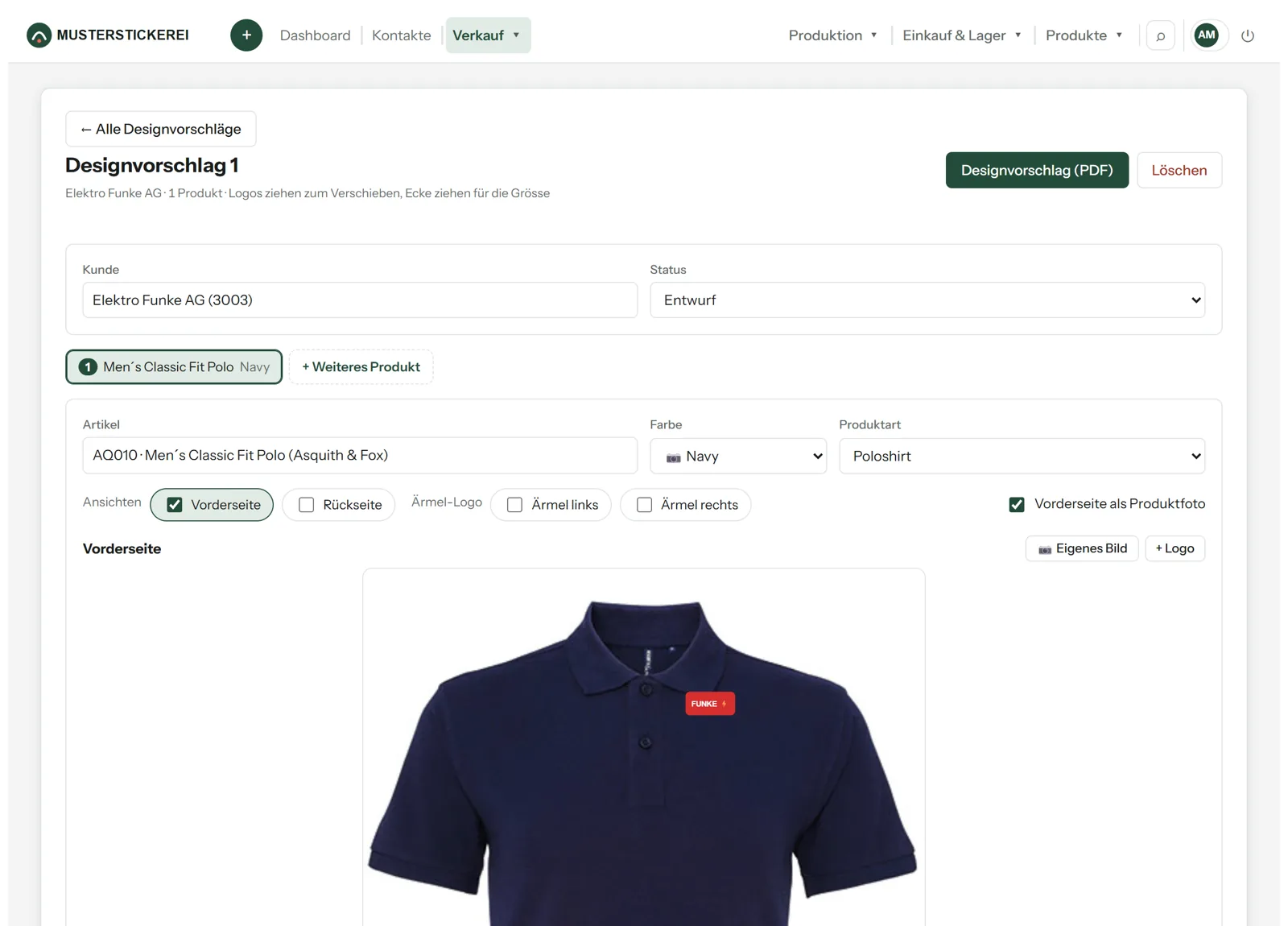Viewport: 1288px width, 926px height.
Task: Enable the Rückseite view checkbox
Action: click(307, 505)
